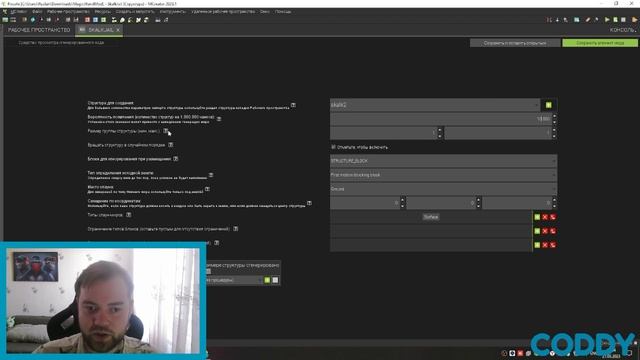
Task: Clear all entries in spawn types list
Action: click(553, 217)
